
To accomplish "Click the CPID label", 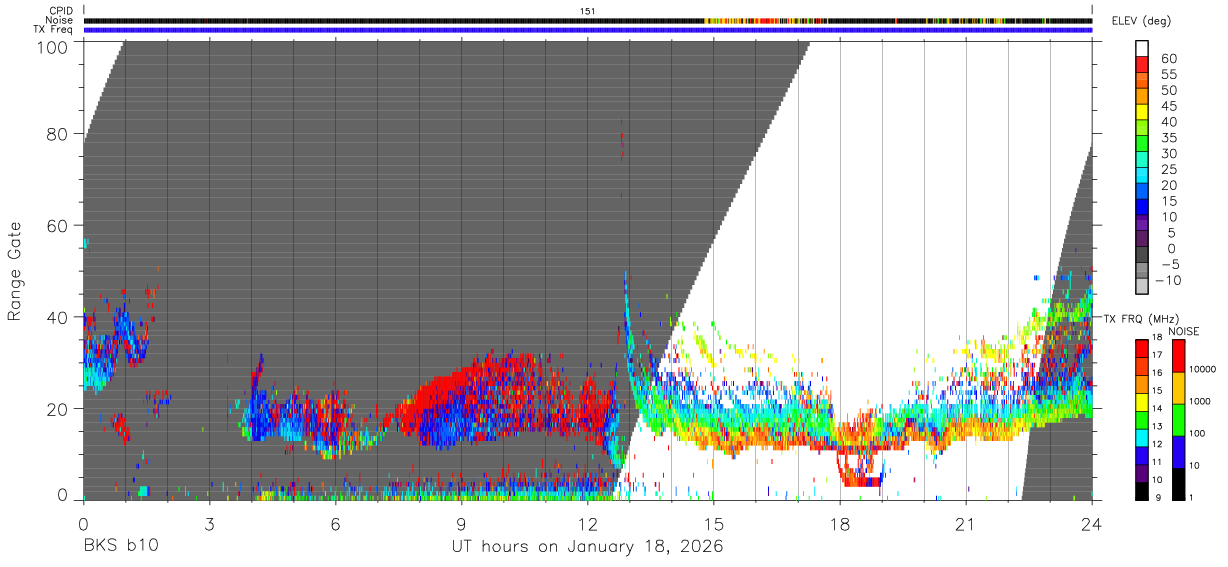I will tap(61, 11).
